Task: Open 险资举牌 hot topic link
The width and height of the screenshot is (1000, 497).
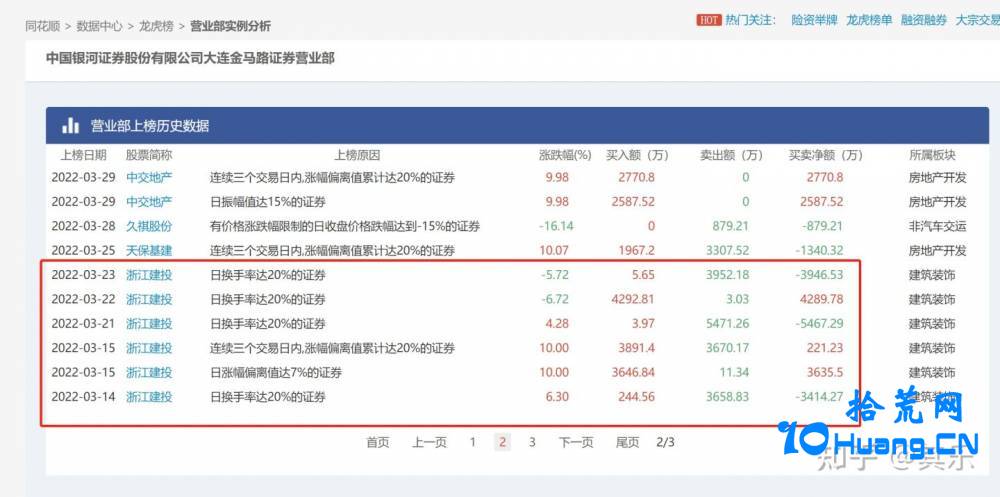Action: tap(814, 20)
